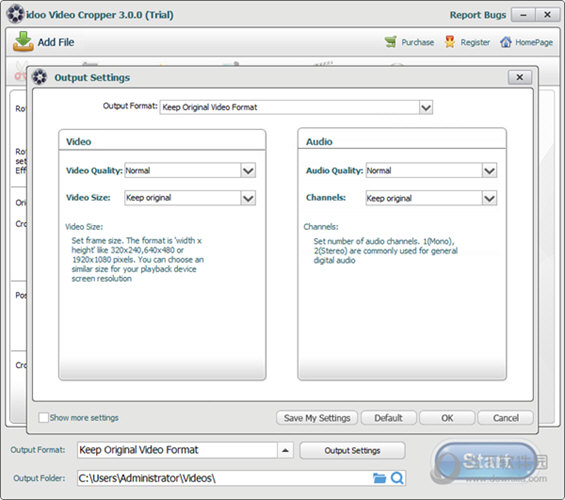
Task: Click the Video Size 'Keep original' value
Action: (x=148, y=198)
